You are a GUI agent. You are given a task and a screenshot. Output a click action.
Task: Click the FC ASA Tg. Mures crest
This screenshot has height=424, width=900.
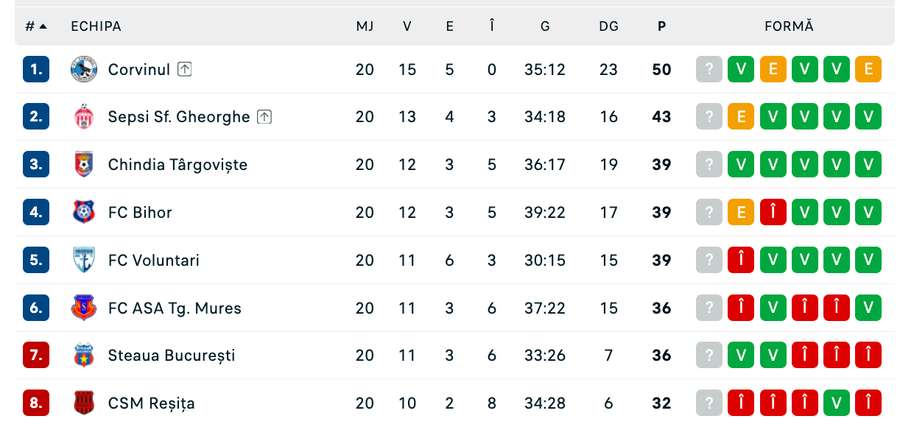(83, 308)
